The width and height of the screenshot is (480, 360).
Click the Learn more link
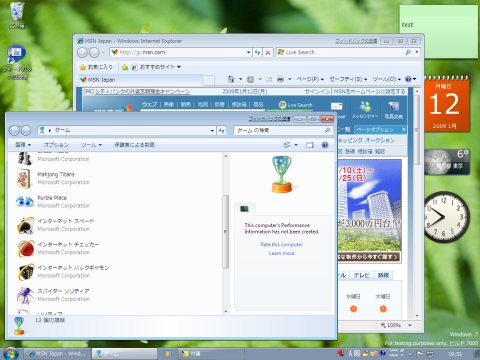point(281,253)
